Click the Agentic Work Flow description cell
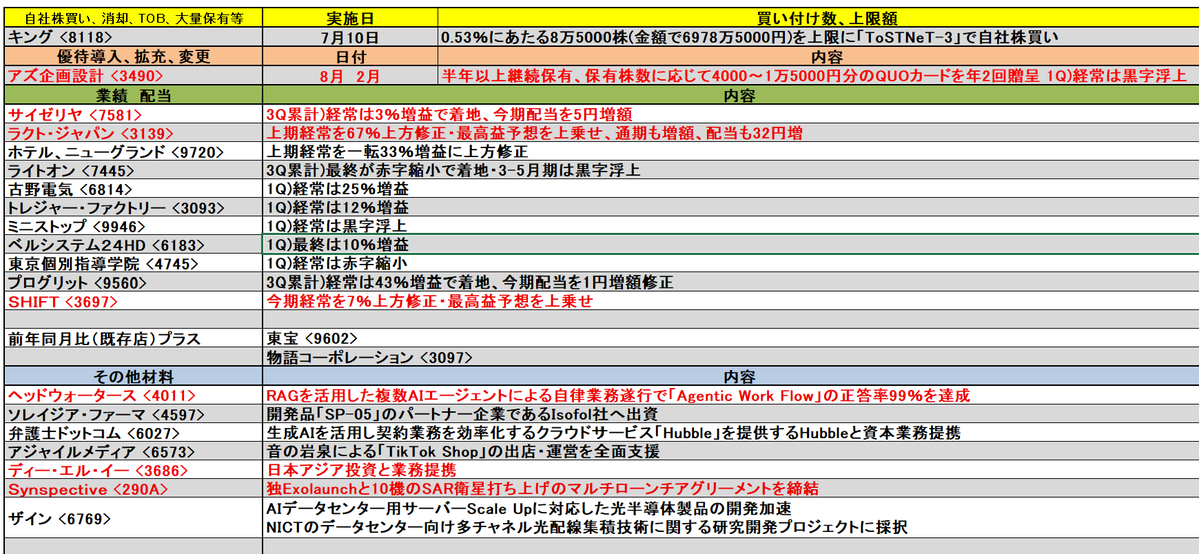The width and height of the screenshot is (1199, 554). click(731, 396)
